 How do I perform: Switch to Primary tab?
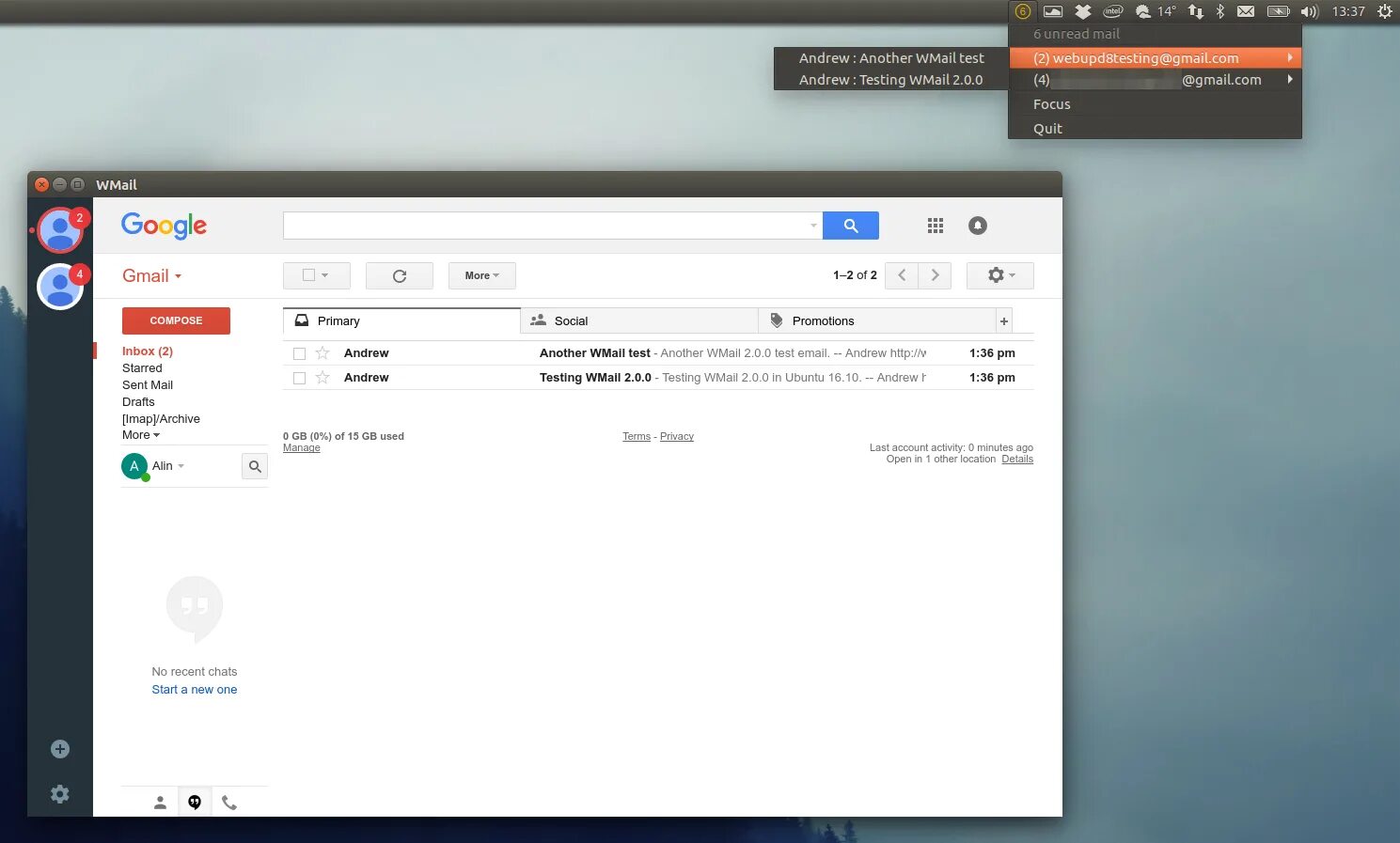coord(401,321)
